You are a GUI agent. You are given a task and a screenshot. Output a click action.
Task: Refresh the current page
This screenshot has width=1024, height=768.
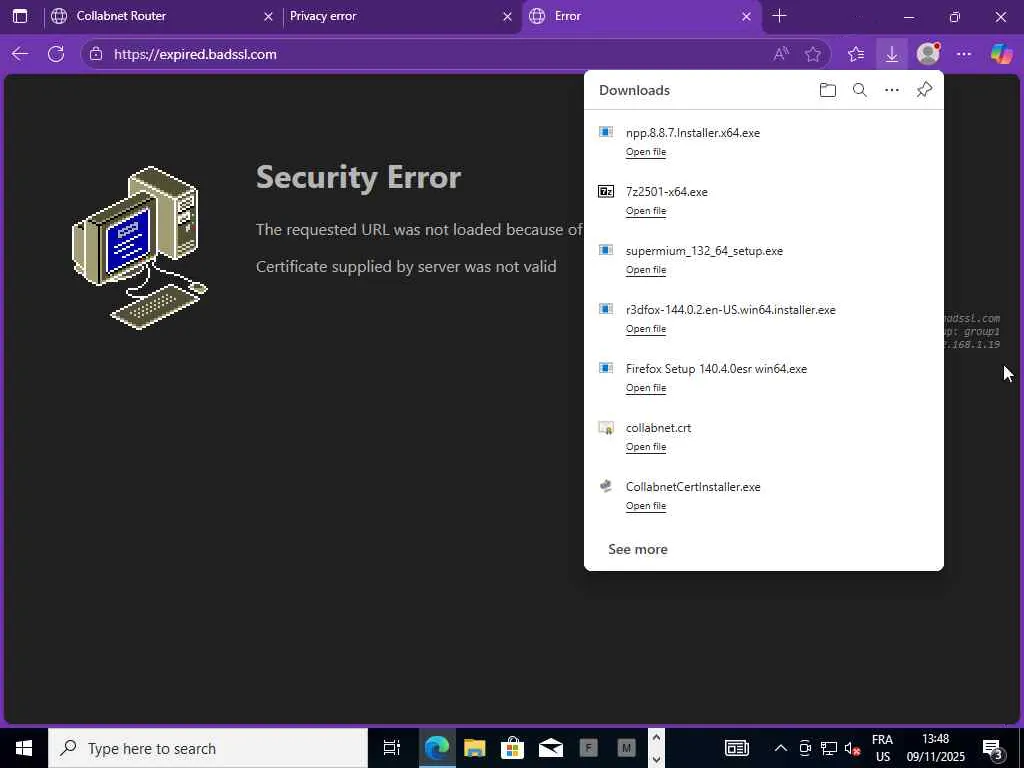tap(56, 54)
